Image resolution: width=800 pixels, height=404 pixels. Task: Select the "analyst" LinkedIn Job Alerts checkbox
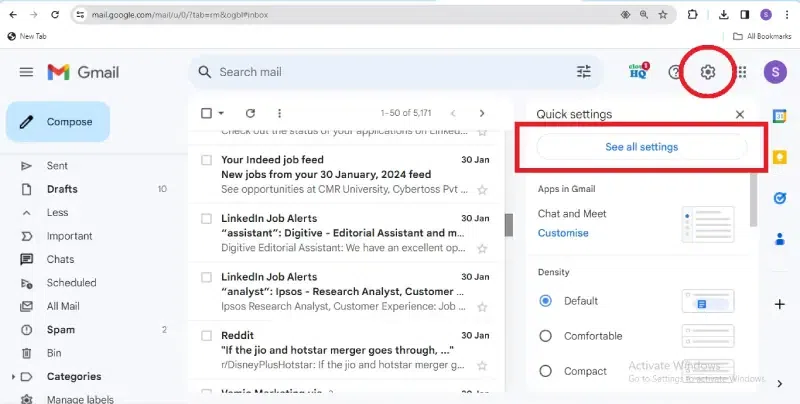click(206, 277)
